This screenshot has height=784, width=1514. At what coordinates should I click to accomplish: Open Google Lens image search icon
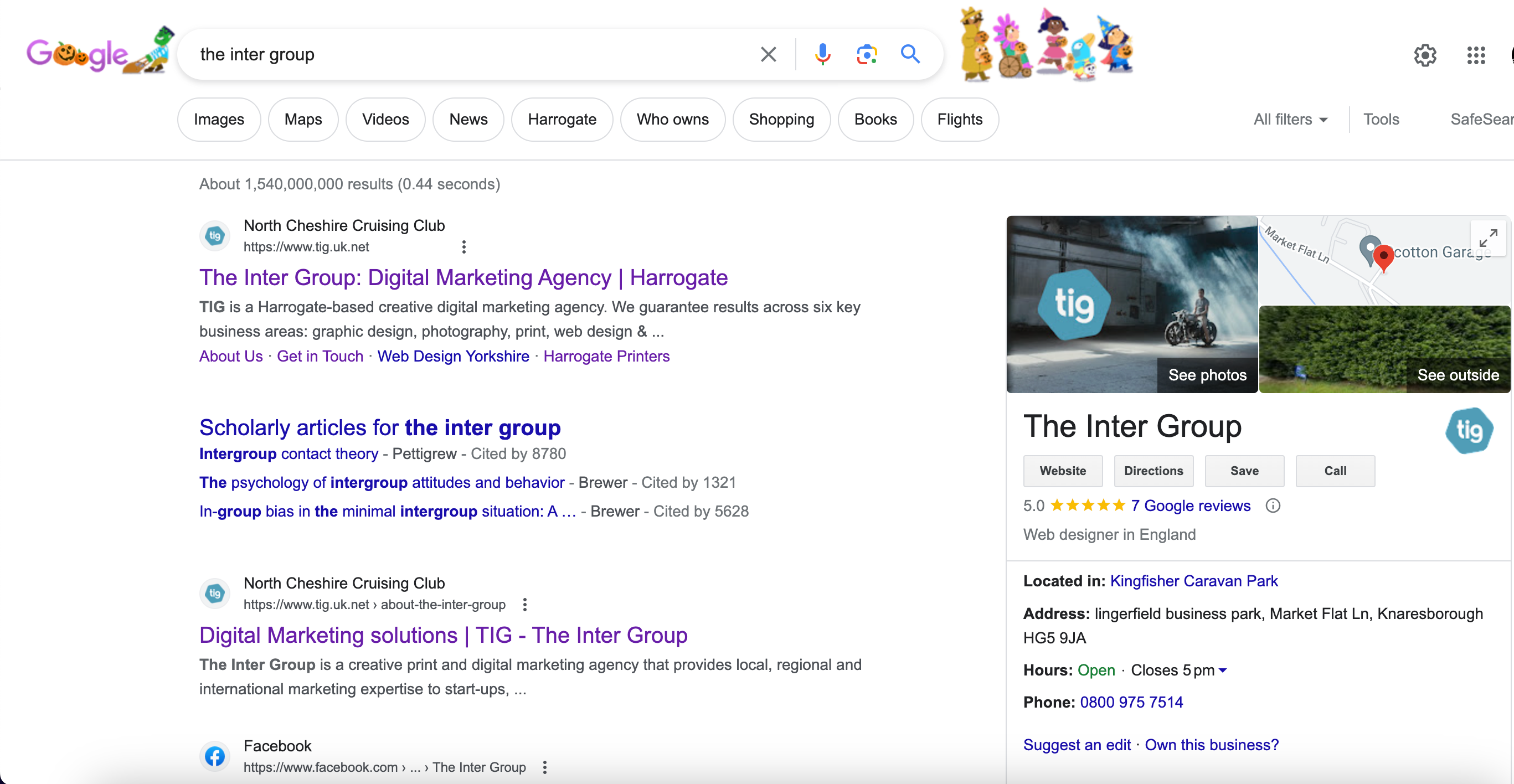[867, 55]
